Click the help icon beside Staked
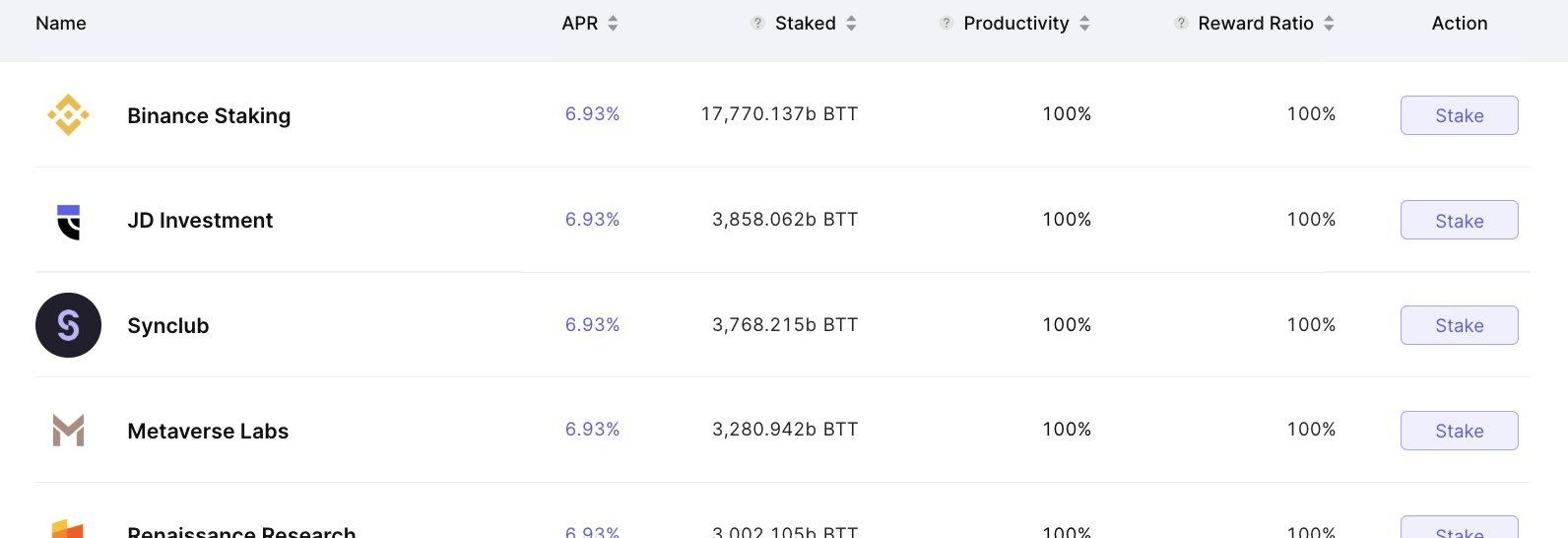Image resolution: width=1568 pixels, height=538 pixels. coord(757,23)
